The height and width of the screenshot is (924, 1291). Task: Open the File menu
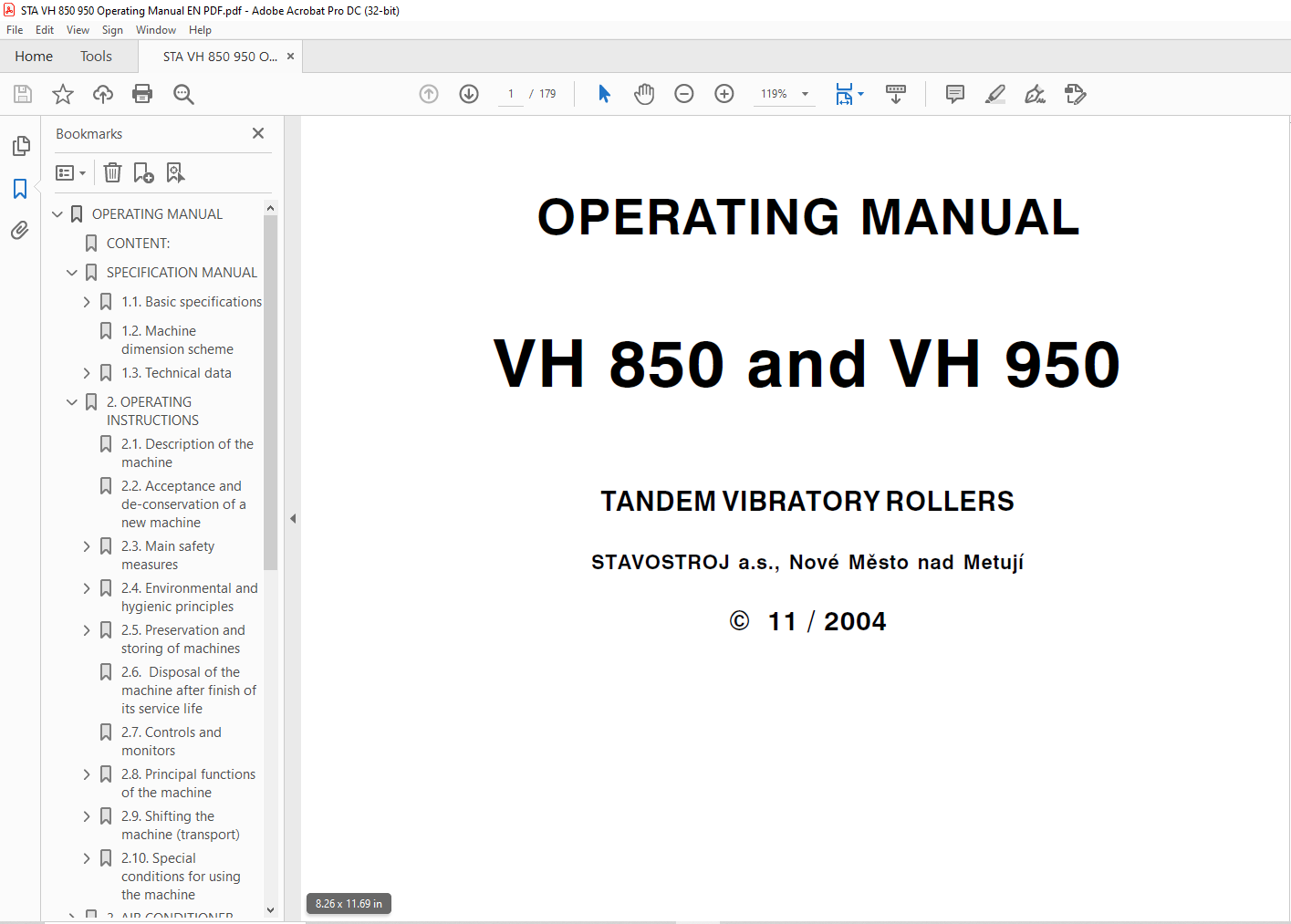click(x=15, y=30)
